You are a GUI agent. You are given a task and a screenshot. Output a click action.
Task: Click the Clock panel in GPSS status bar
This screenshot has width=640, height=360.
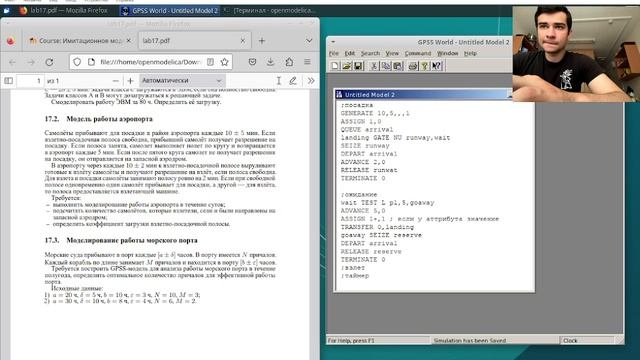[x=588, y=340]
